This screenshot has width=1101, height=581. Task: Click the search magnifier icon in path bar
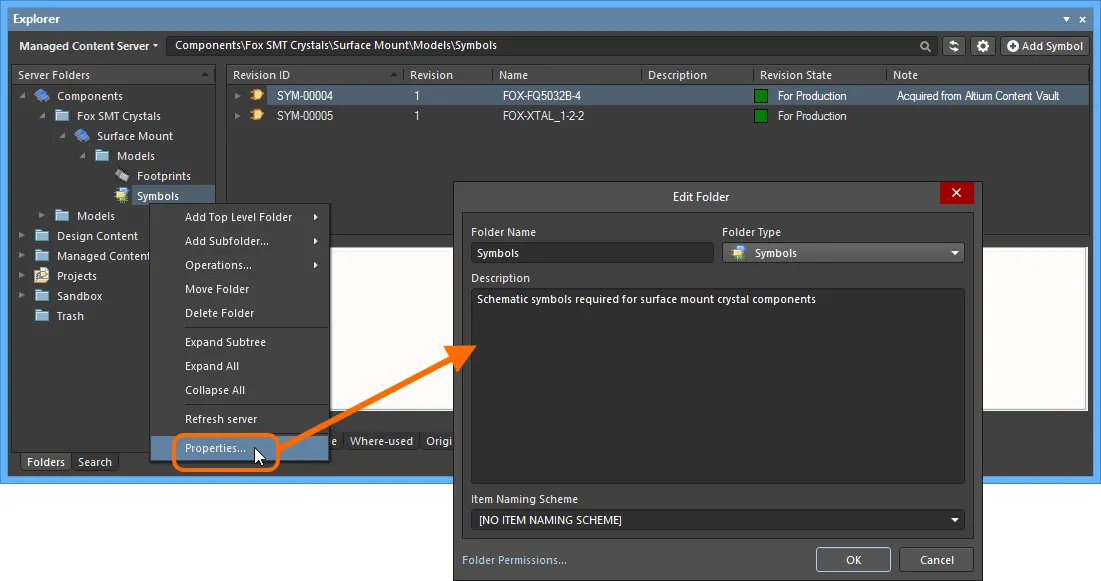[x=925, y=46]
